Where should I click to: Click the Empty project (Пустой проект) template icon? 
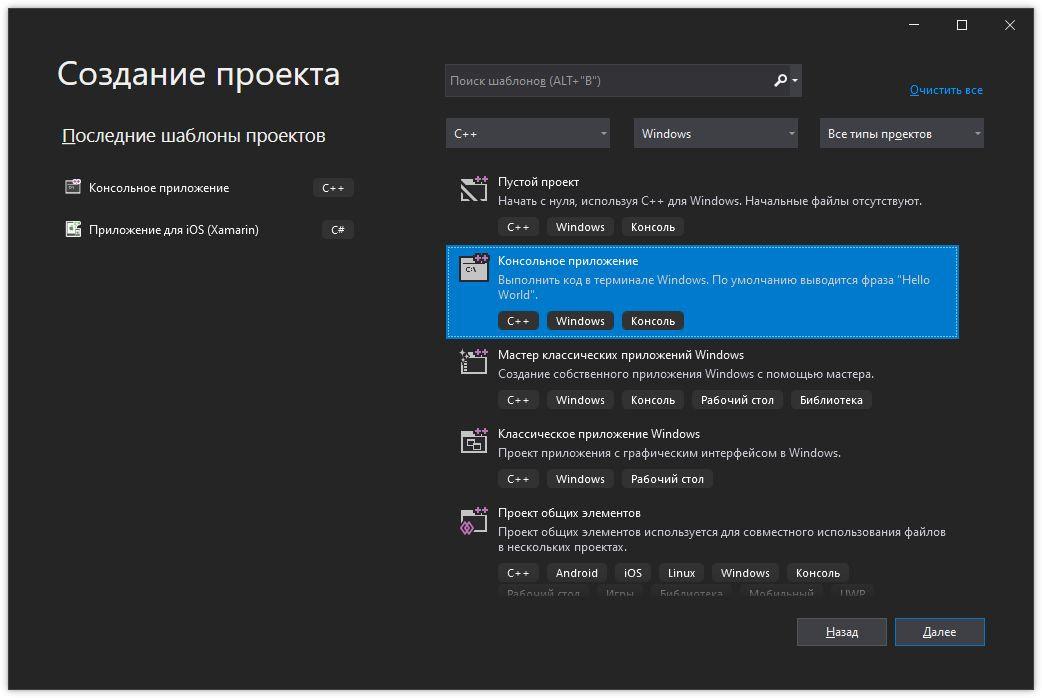[x=473, y=189]
